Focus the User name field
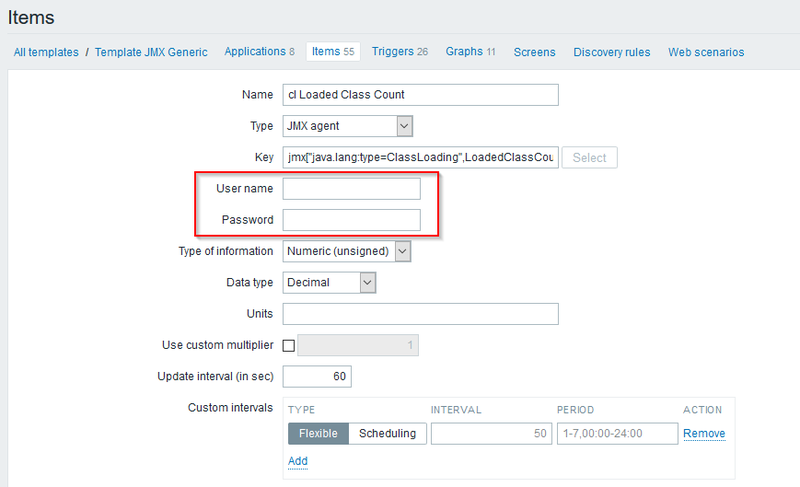The width and height of the screenshot is (800, 487). coord(351,188)
